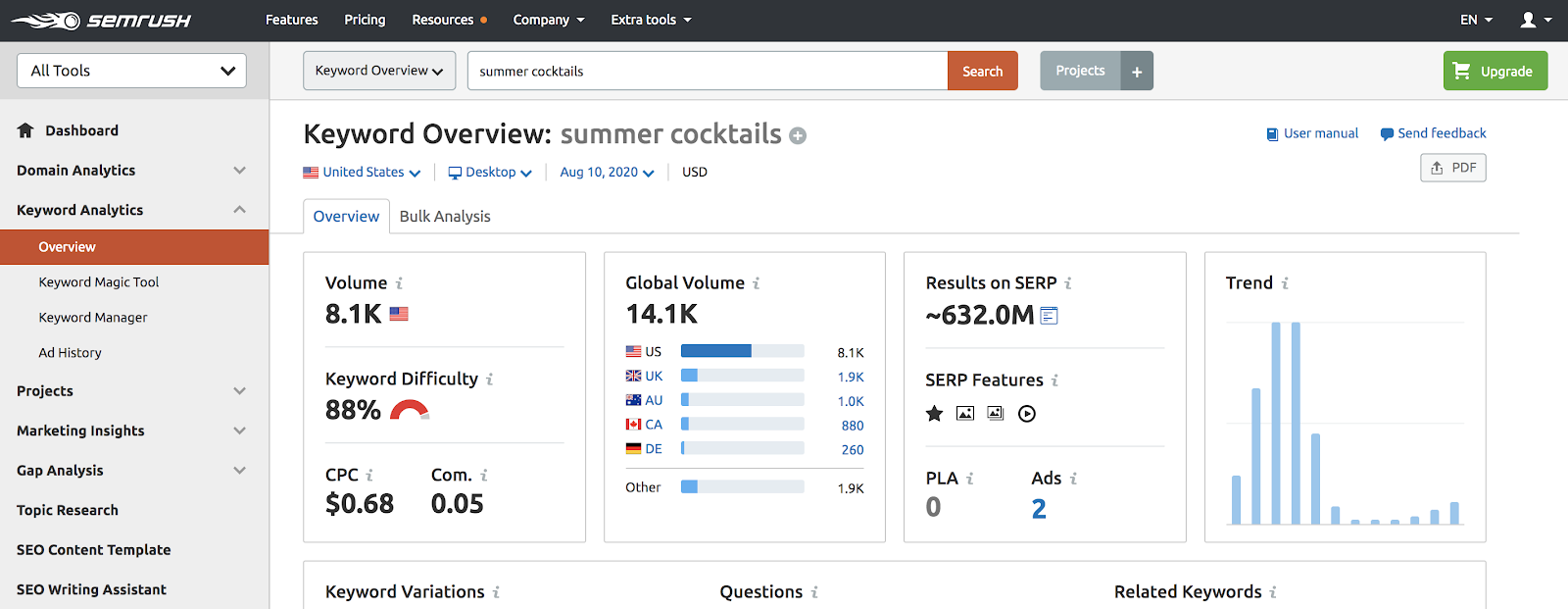
Task: Open the Desktop device dropdown
Action: [x=490, y=172]
